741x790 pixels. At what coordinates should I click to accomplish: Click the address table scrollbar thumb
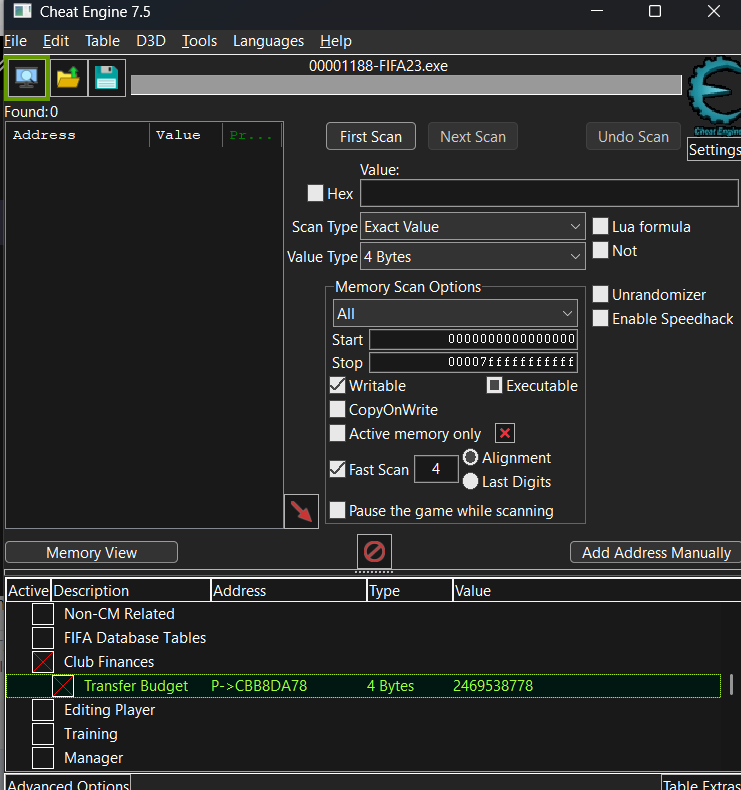[x=731, y=685]
